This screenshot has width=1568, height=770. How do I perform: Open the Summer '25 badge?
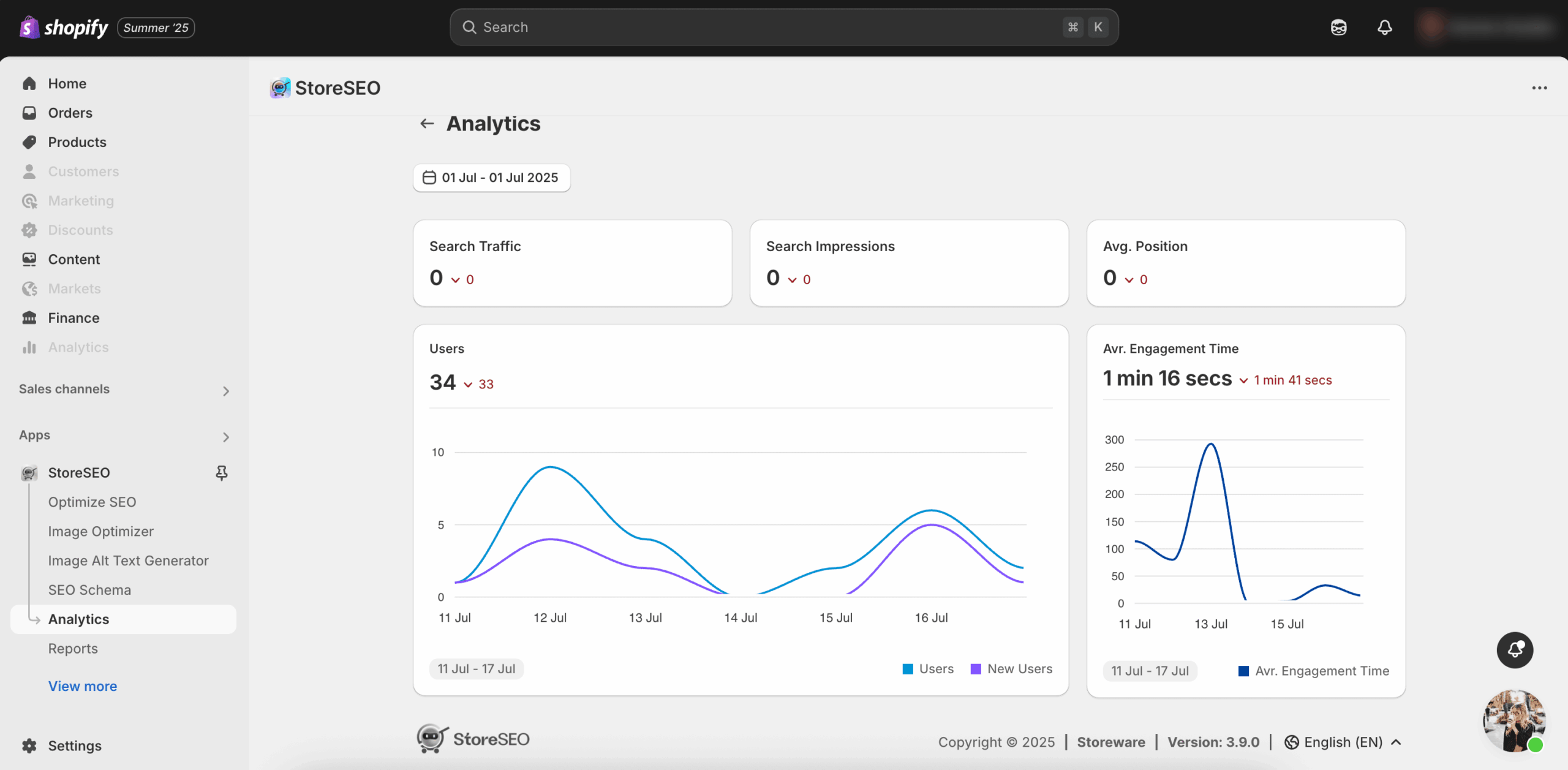click(156, 28)
